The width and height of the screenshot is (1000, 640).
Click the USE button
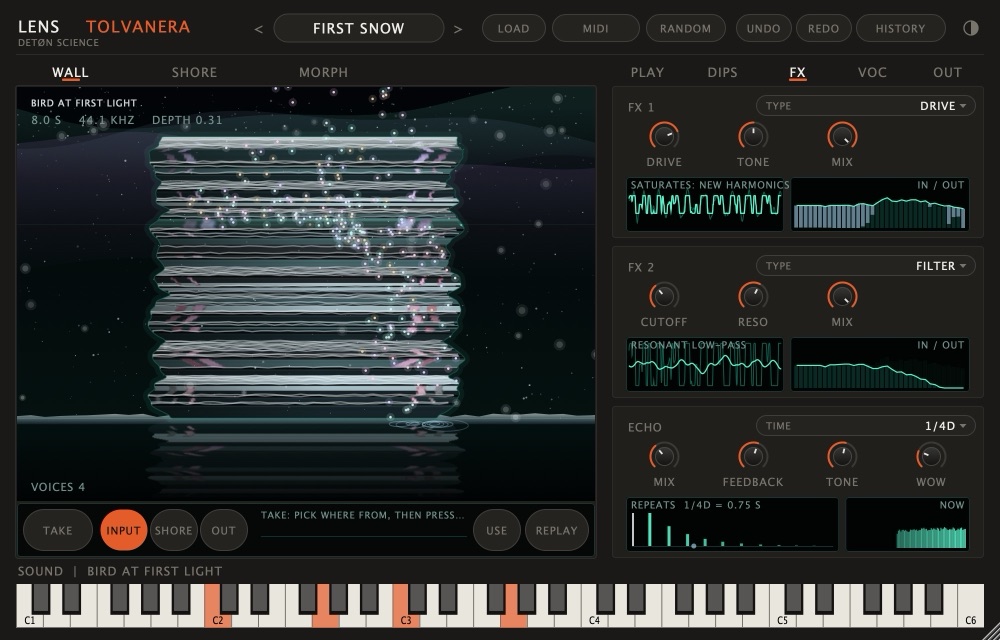point(497,530)
